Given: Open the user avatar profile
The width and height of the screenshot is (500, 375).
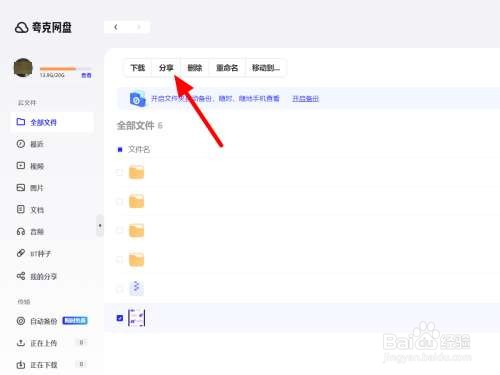Looking at the screenshot, I should (x=23, y=67).
